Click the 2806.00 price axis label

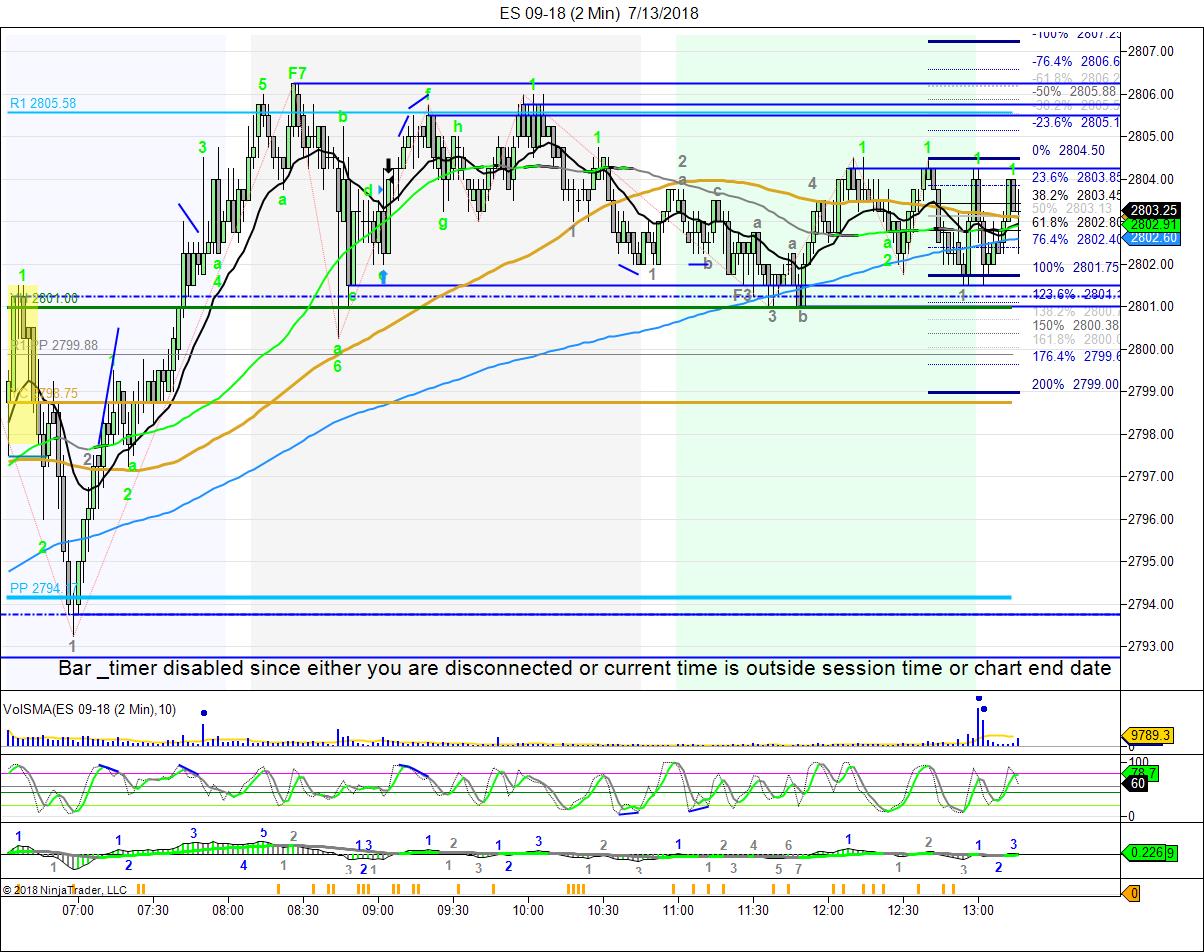1153,94
